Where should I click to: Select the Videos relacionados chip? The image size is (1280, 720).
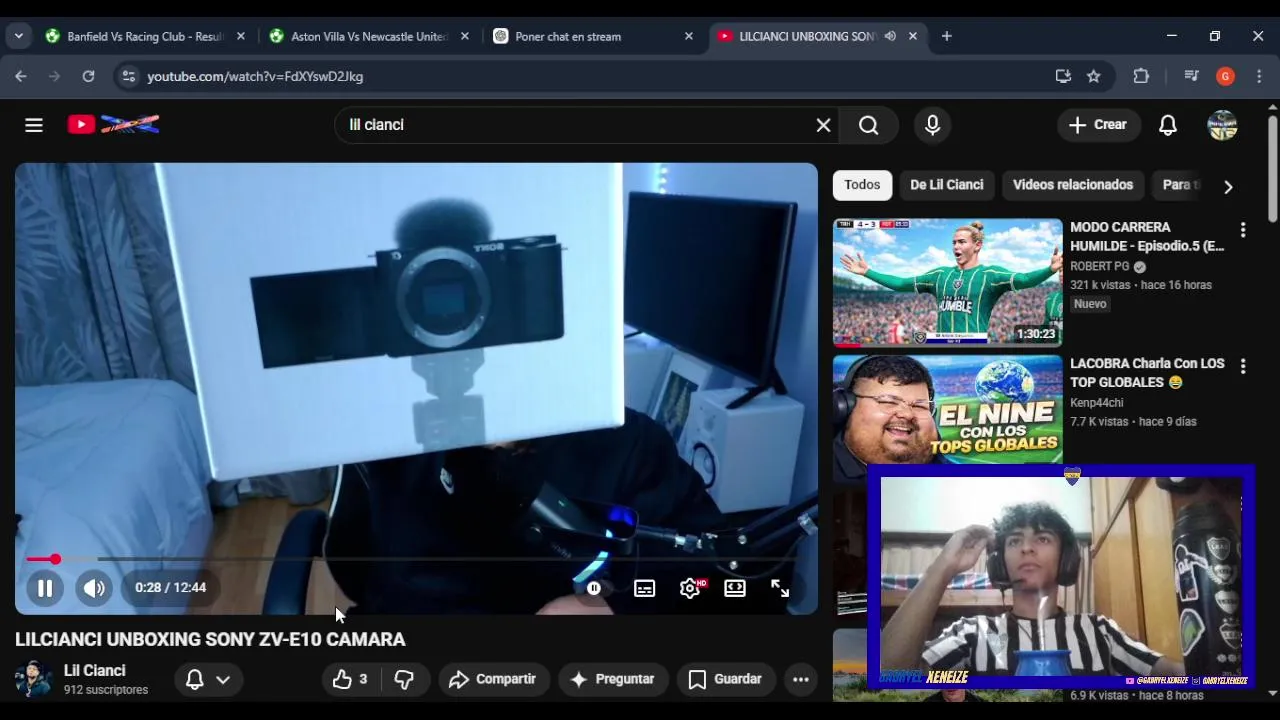pyautogui.click(x=1073, y=185)
